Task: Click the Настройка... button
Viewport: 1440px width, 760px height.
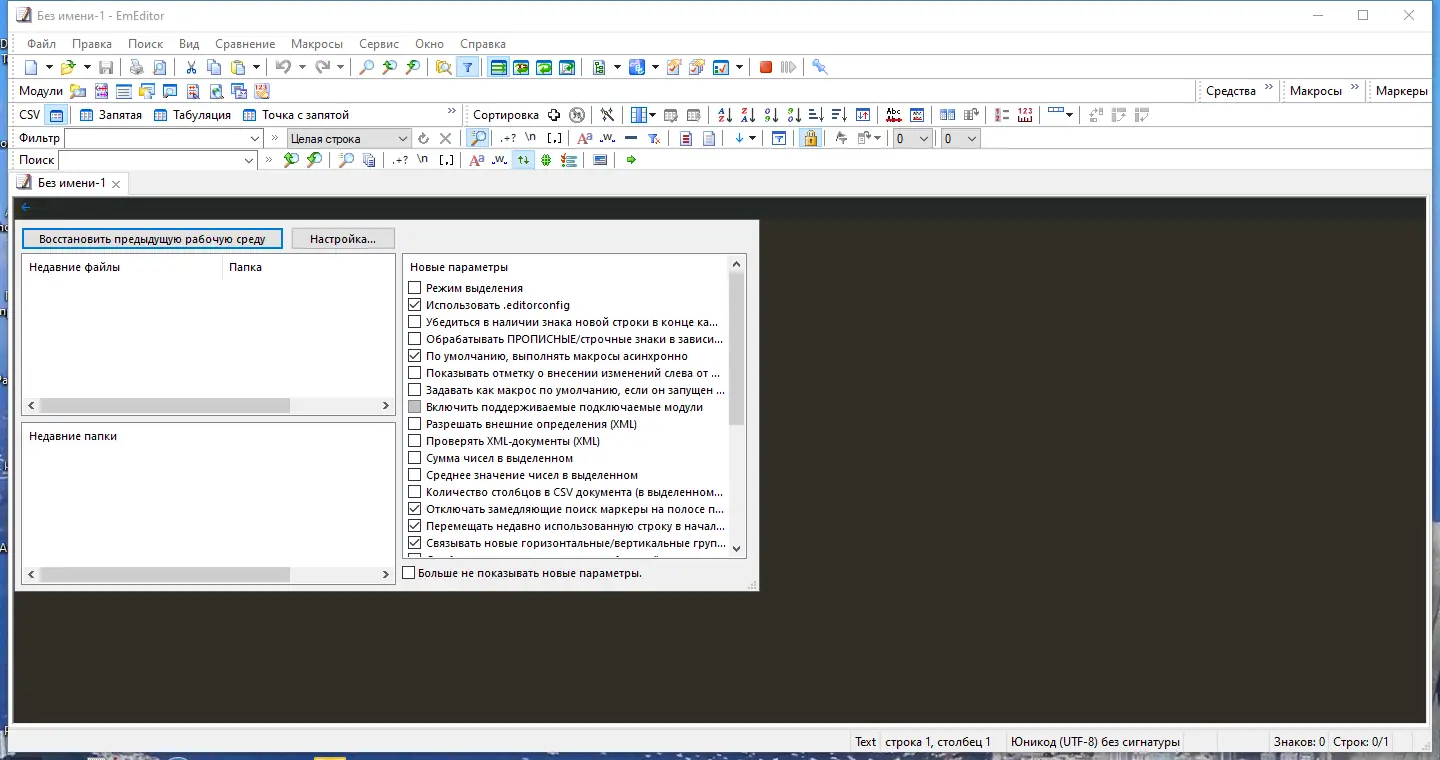Action: [342, 238]
